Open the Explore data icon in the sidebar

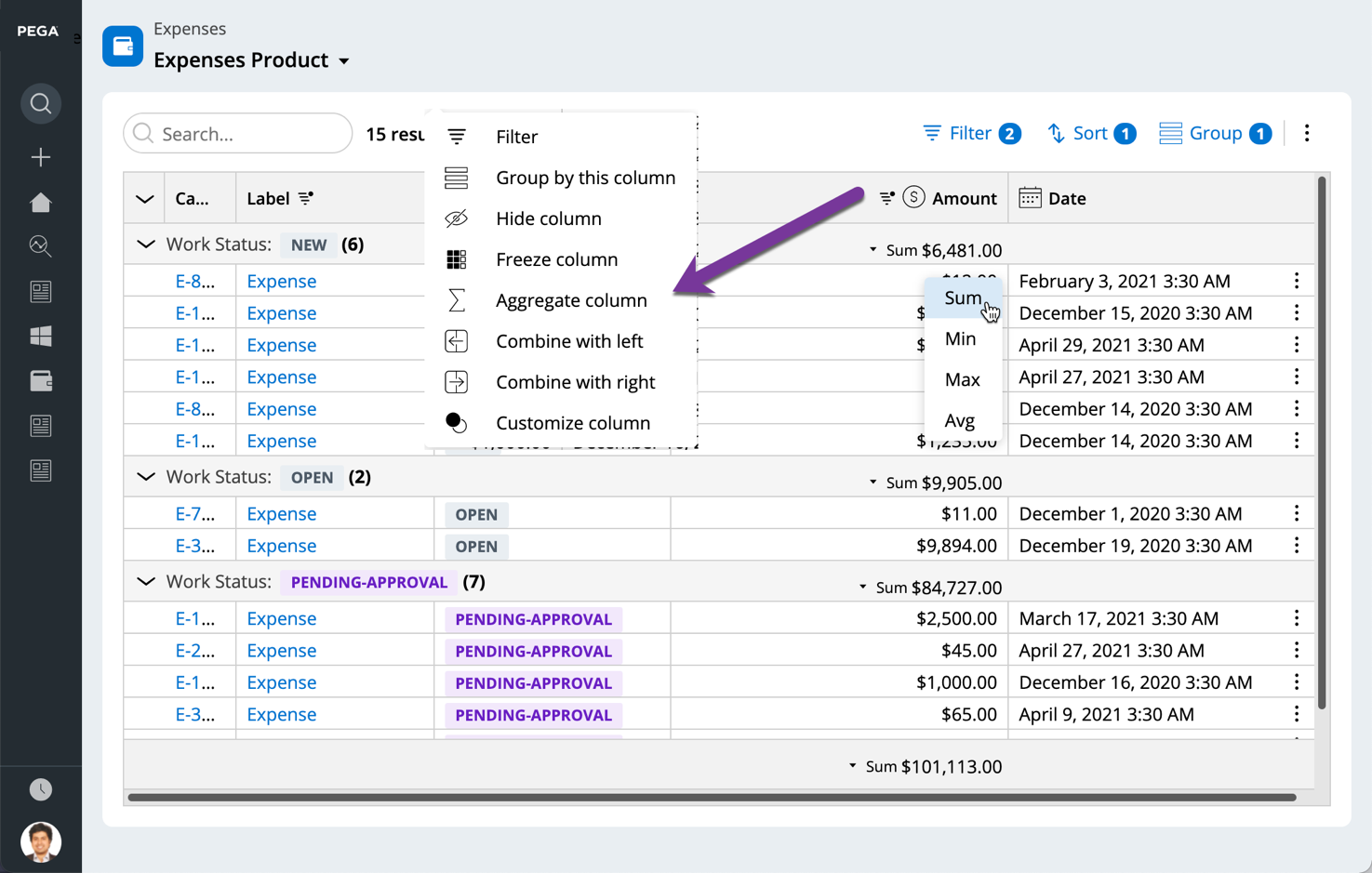pos(40,246)
